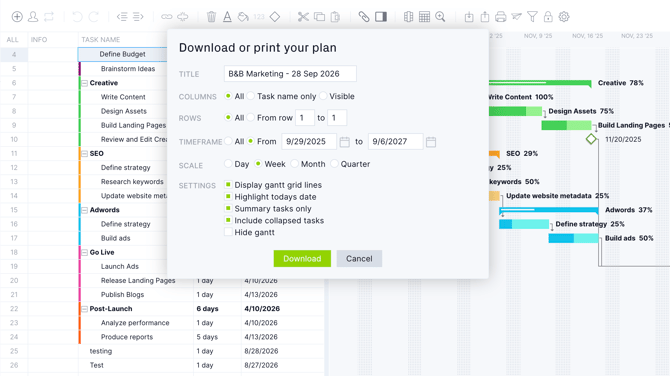Screen dimensions: 670x376
Task: Uncheck 'Highlight todays date' checkbox
Action: point(228,197)
